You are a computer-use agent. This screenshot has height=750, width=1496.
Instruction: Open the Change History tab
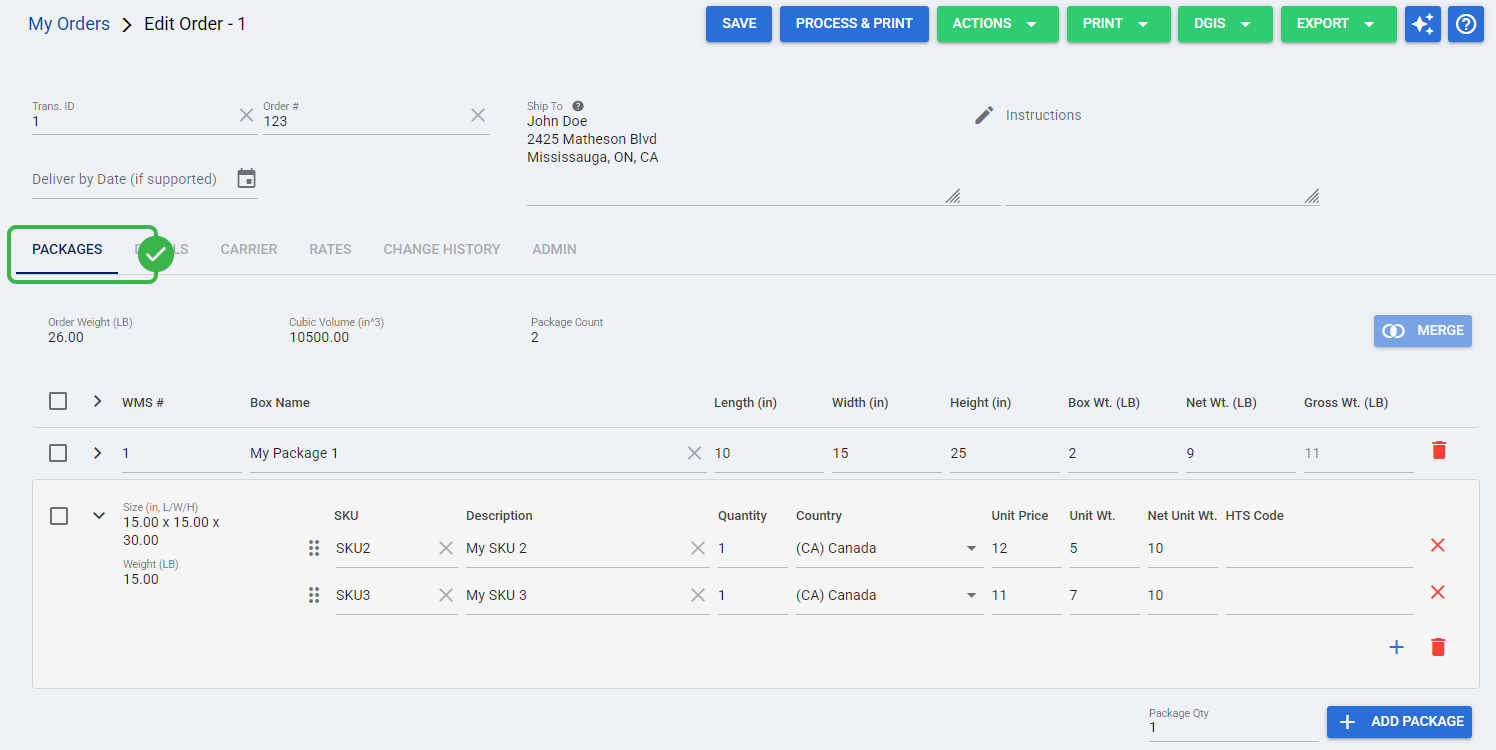442,249
